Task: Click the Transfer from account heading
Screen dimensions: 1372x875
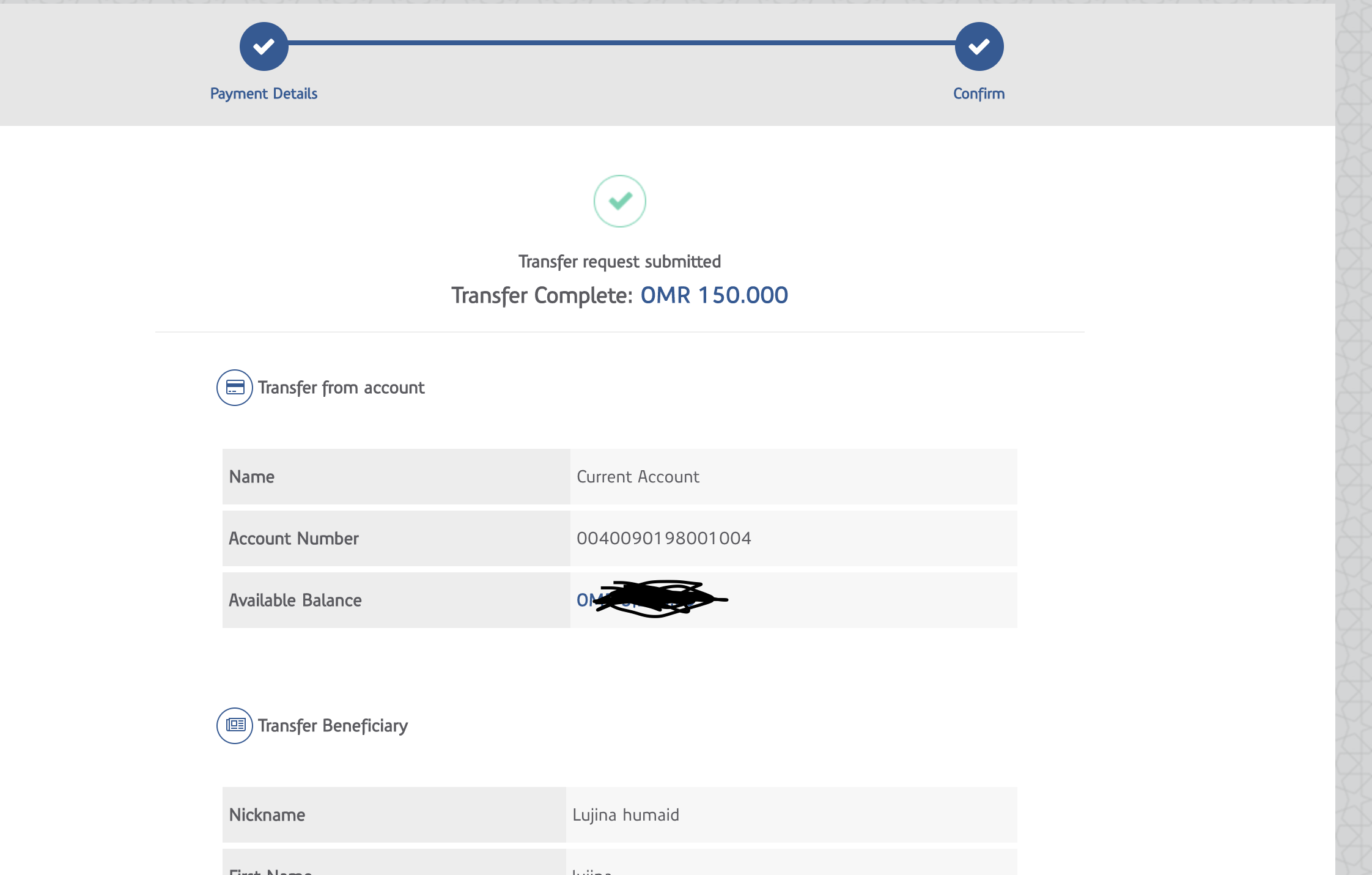Action: 341,388
